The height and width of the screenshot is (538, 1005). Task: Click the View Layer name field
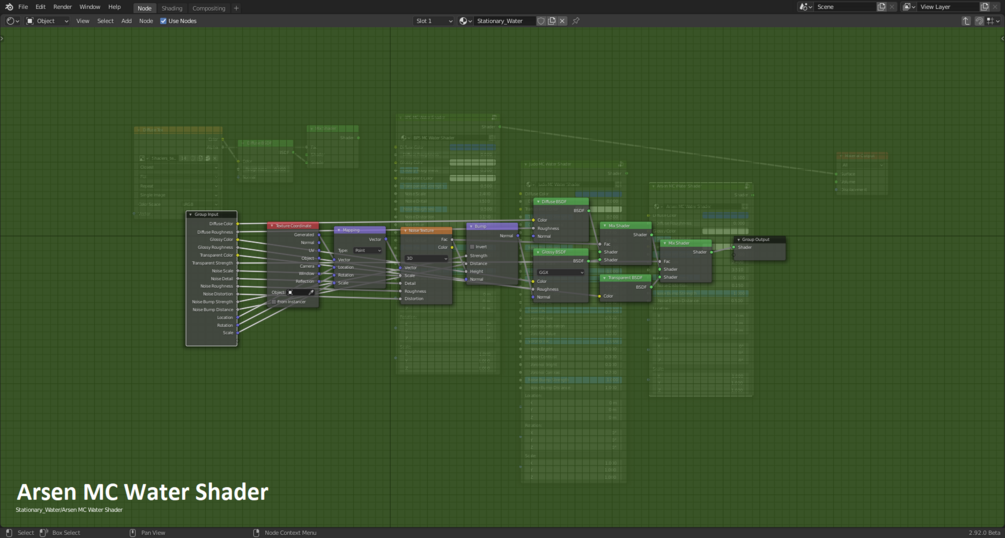click(x=949, y=6)
